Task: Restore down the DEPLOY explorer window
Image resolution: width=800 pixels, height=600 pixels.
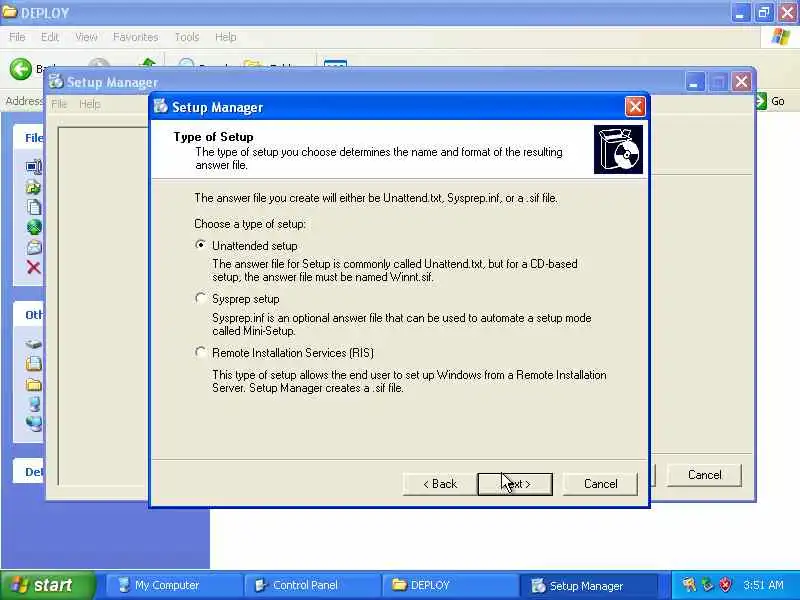Action: pyautogui.click(x=764, y=13)
